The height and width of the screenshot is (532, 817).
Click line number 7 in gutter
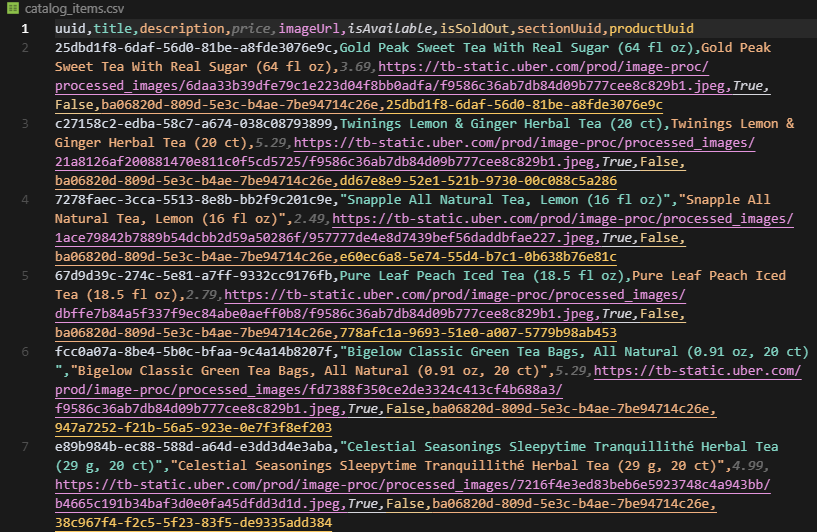(25, 447)
